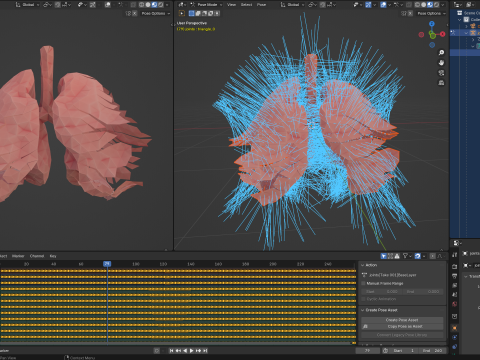Toggle dope sheet snapping magnet icon
The width and height of the screenshot is (480, 360).
point(418,256)
